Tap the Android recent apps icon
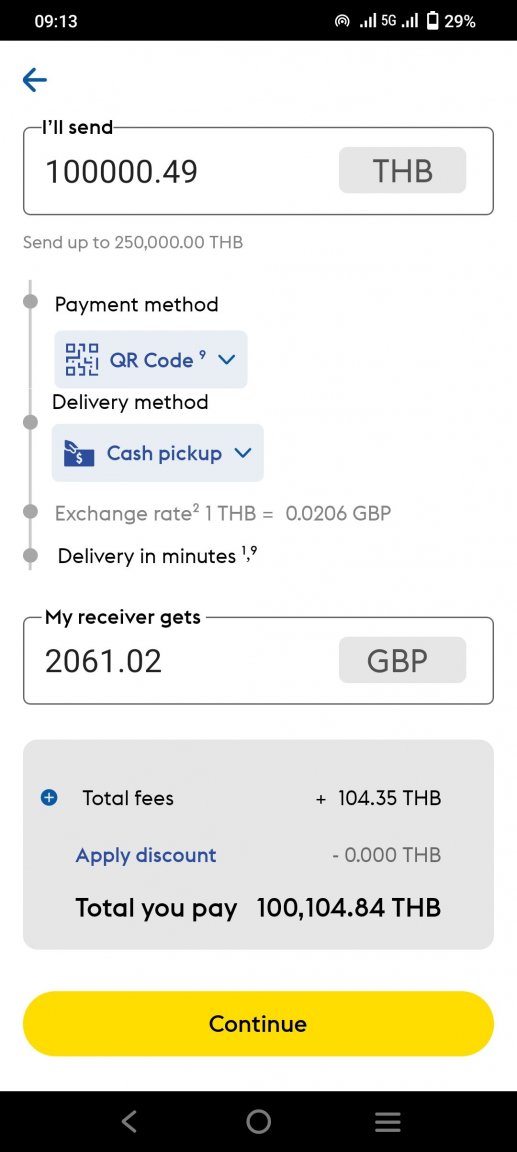The image size is (517, 1152). [388, 1121]
